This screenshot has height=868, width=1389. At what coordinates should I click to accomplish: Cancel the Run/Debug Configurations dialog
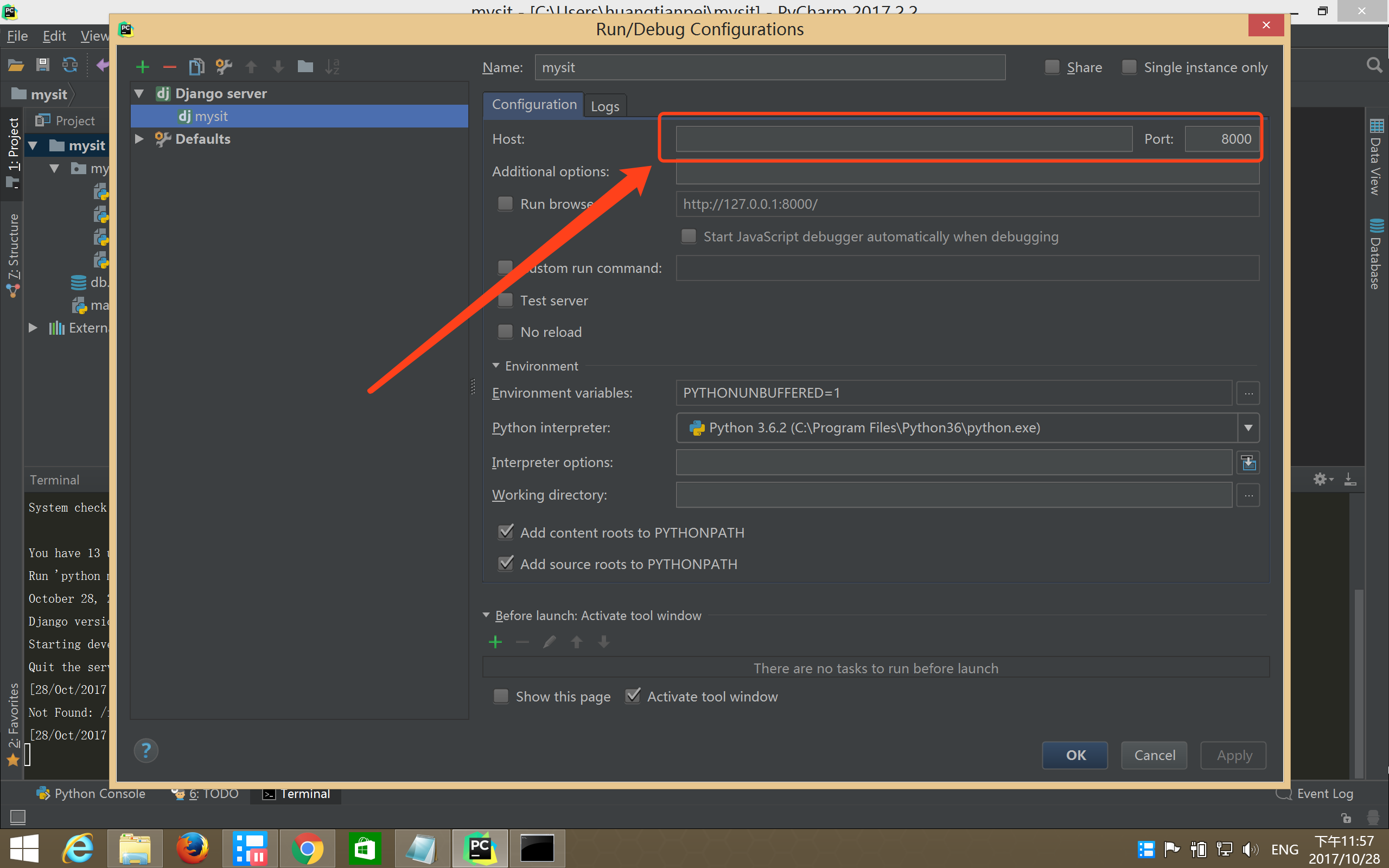coord(1154,755)
